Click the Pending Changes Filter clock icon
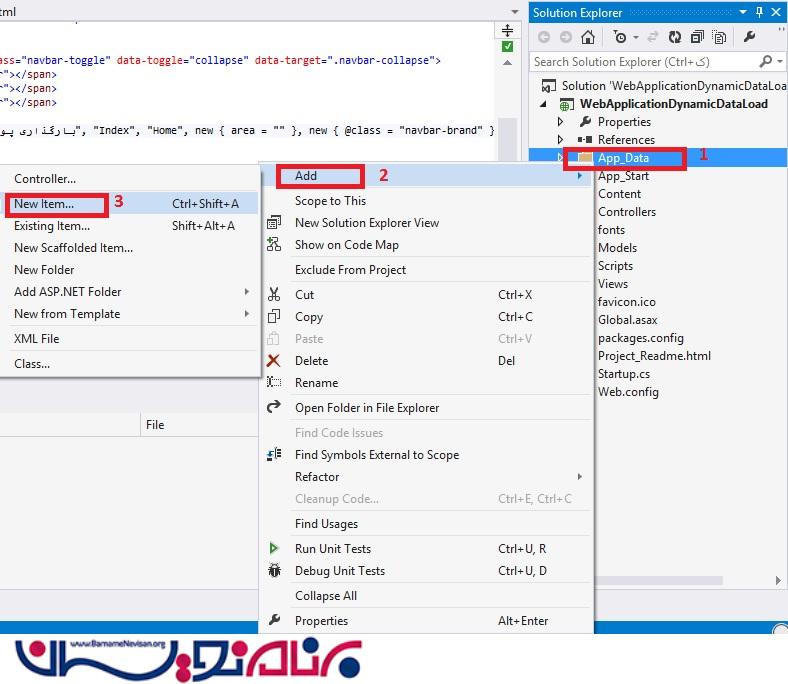The height and width of the screenshot is (684, 788). pyautogui.click(x=621, y=37)
